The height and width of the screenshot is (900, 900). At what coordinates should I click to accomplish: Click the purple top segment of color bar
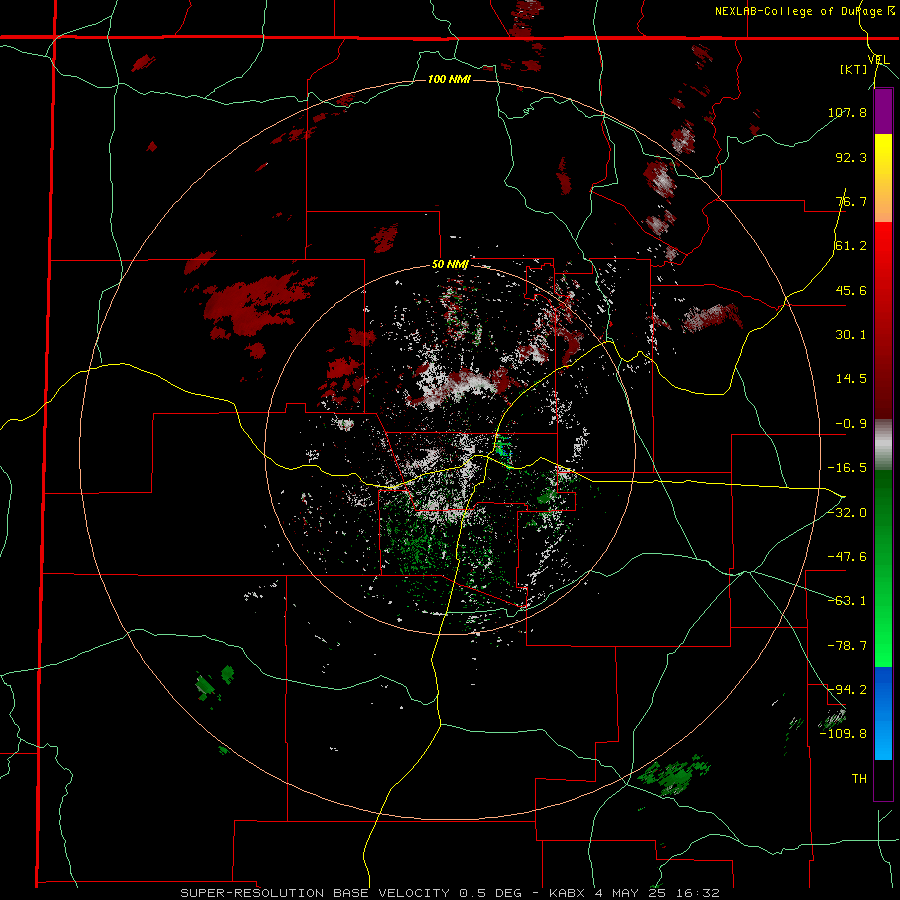click(x=883, y=111)
